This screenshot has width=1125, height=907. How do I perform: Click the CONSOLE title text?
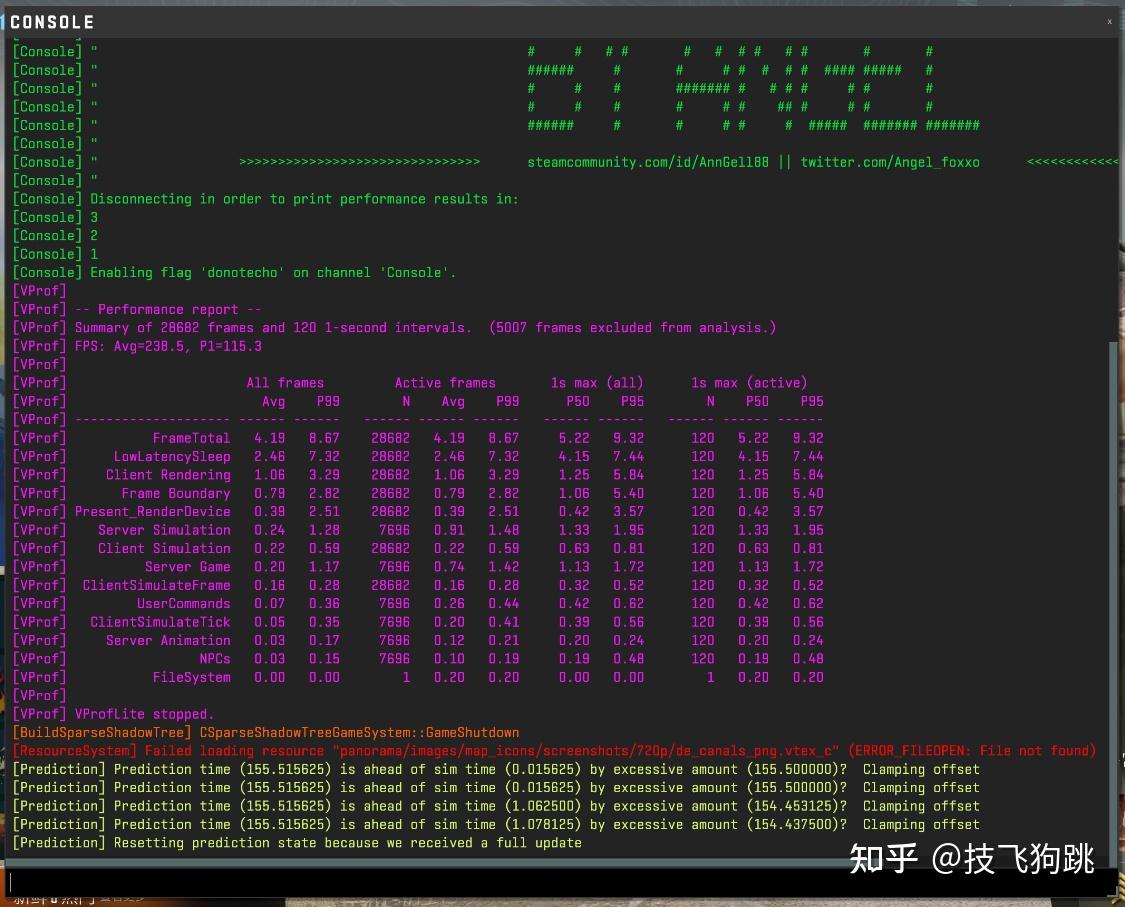tap(52, 22)
